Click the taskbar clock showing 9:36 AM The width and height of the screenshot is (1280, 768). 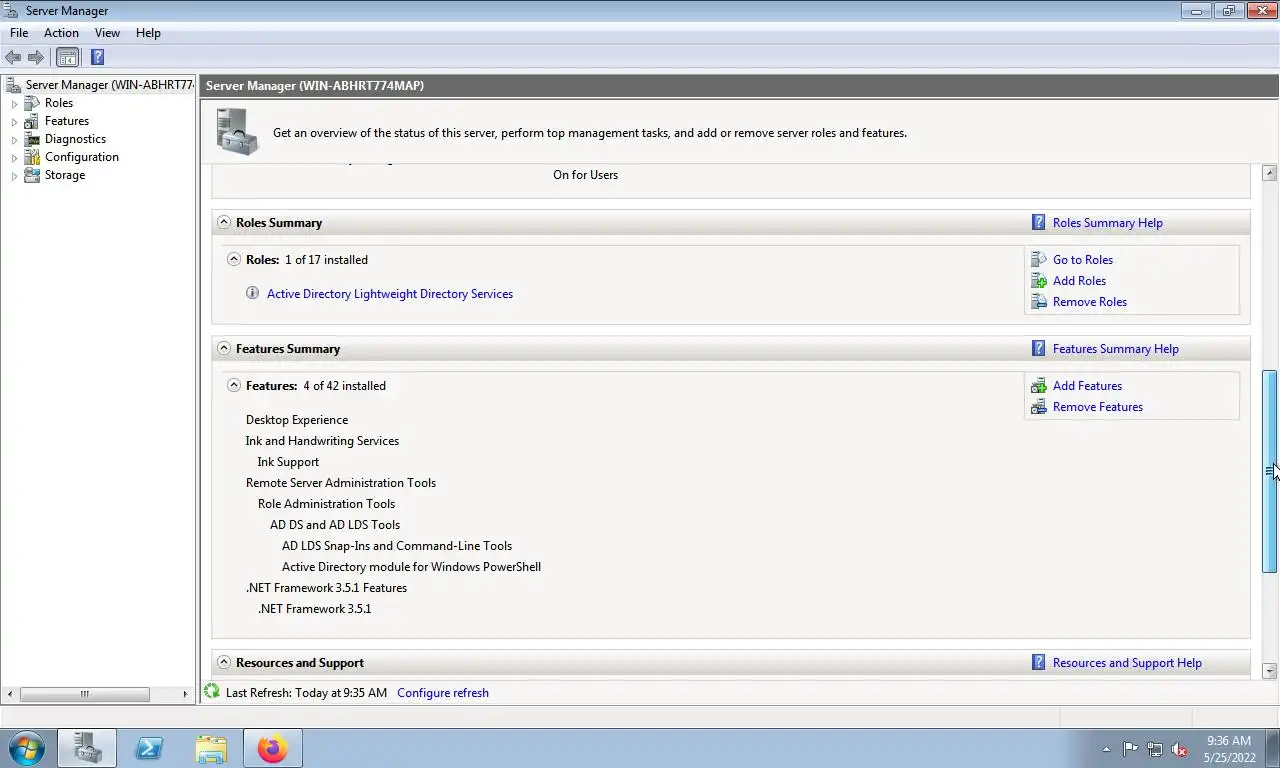click(x=1229, y=741)
